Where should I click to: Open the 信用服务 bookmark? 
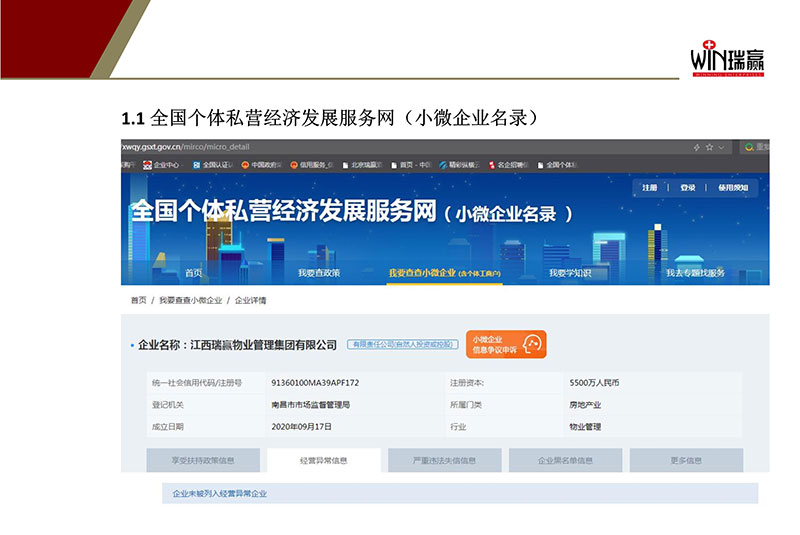click(x=311, y=165)
